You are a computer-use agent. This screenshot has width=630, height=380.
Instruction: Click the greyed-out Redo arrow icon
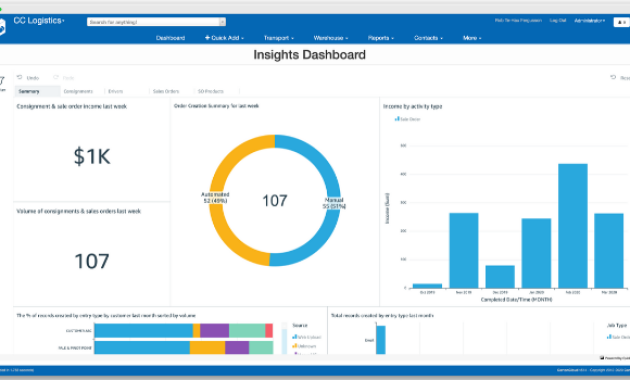[x=56, y=77]
